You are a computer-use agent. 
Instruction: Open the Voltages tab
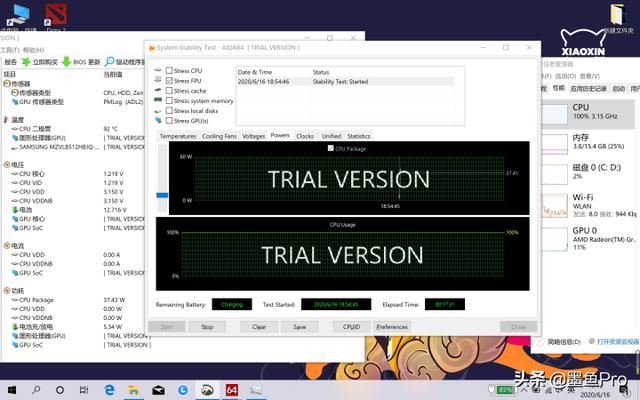tap(253, 136)
